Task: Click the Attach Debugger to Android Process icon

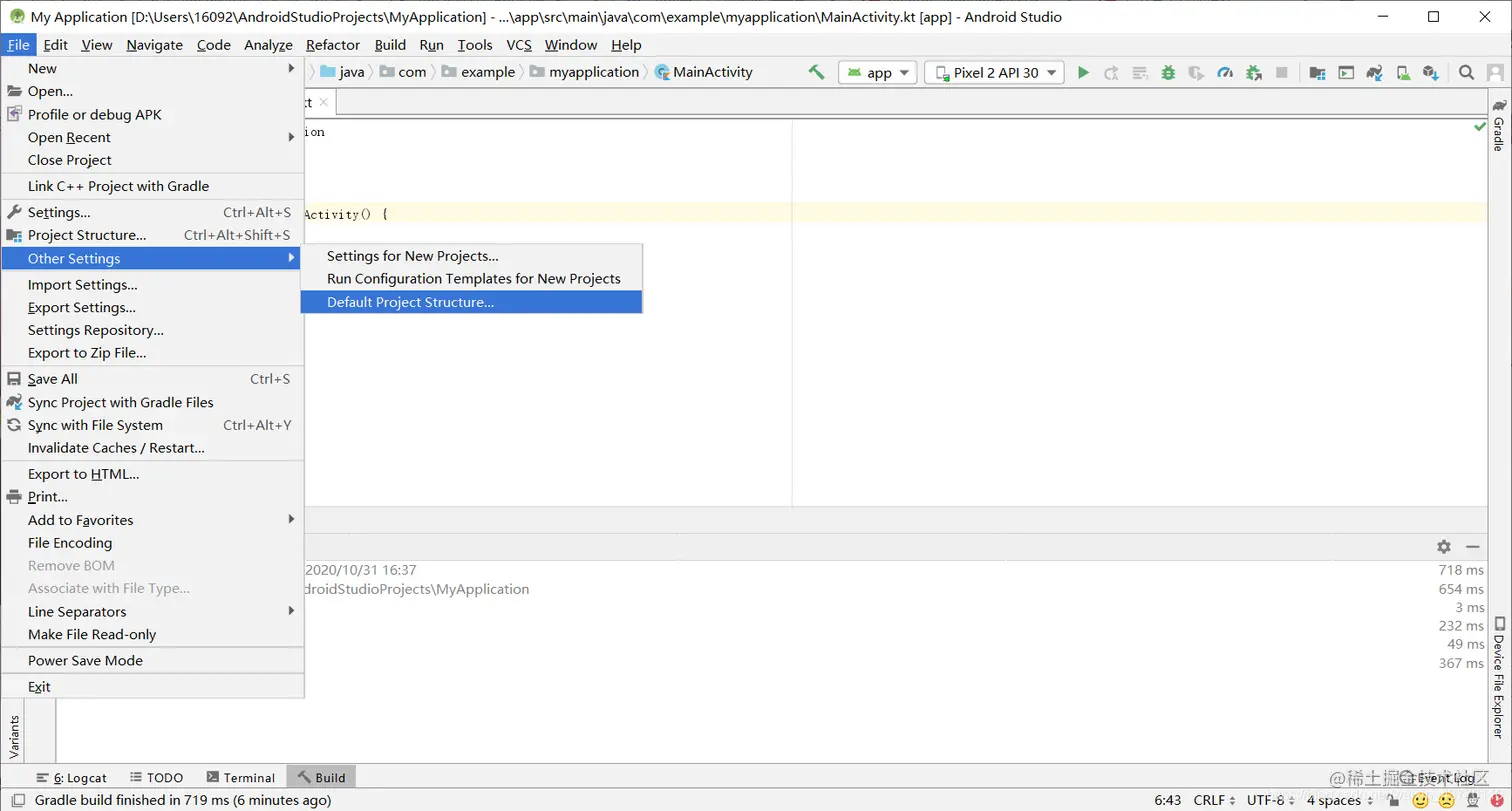Action: pos(1253,72)
